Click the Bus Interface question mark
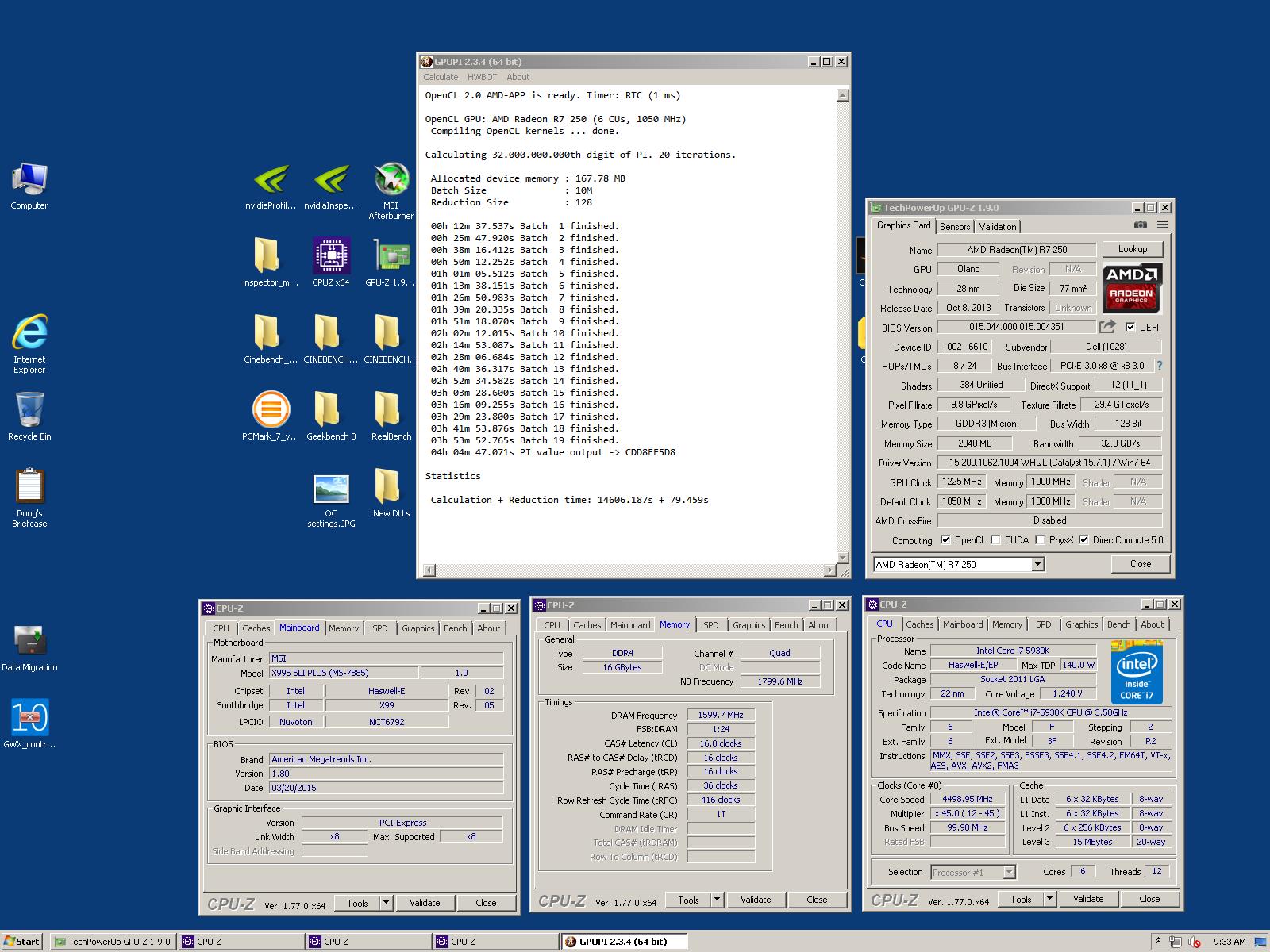This screenshot has height=952, width=1270. tap(1160, 366)
